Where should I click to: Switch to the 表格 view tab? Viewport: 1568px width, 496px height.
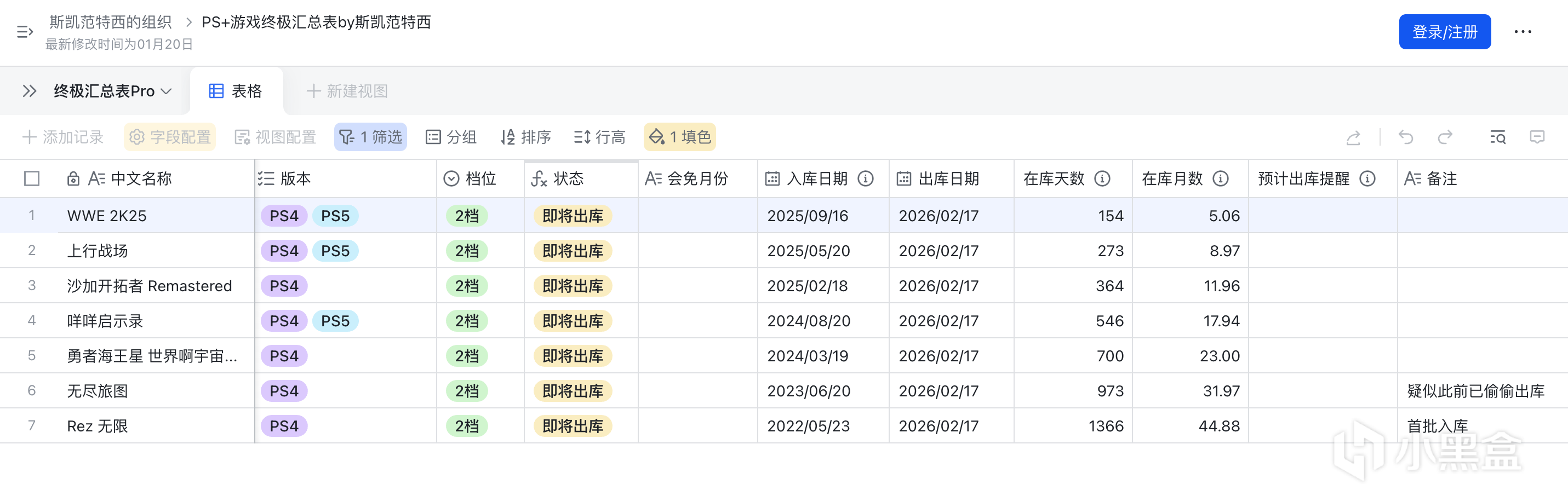coord(236,91)
